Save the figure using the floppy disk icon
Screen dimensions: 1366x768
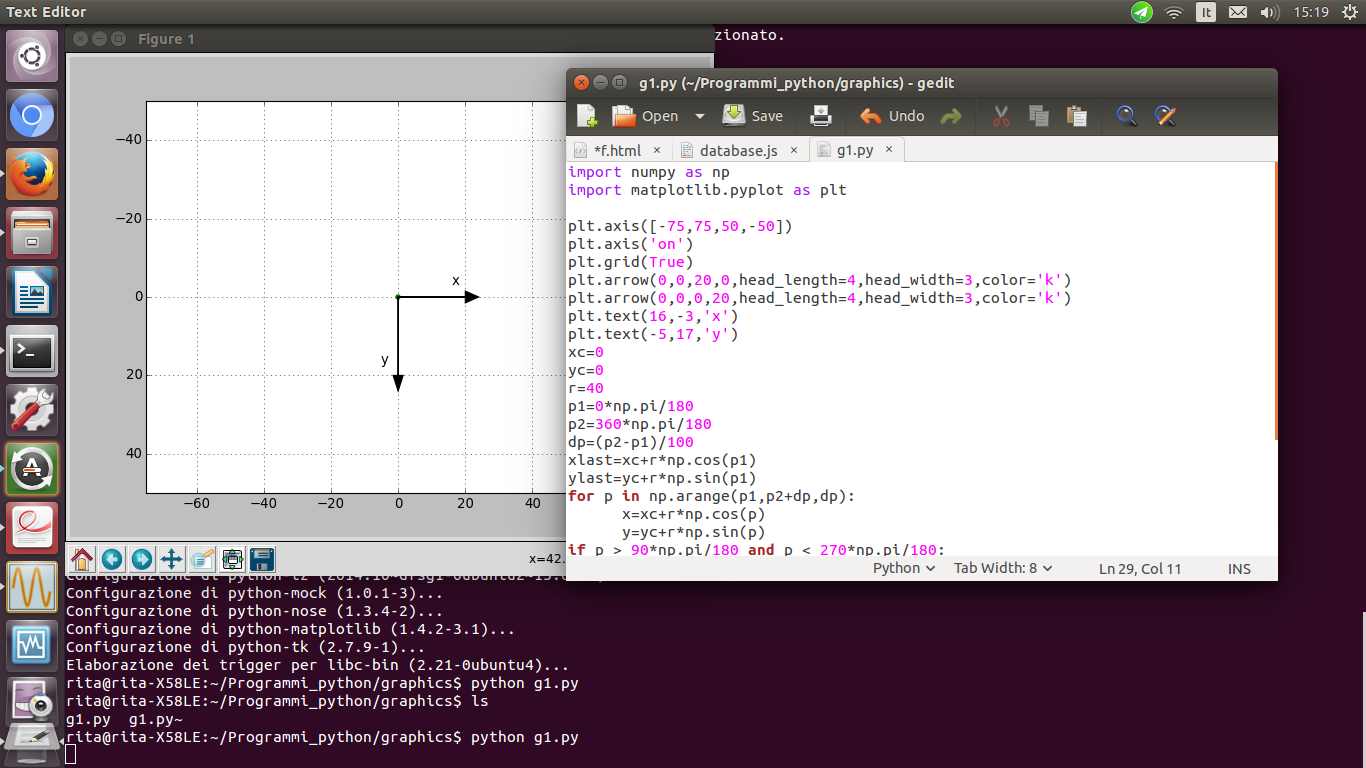pos(261,560)
